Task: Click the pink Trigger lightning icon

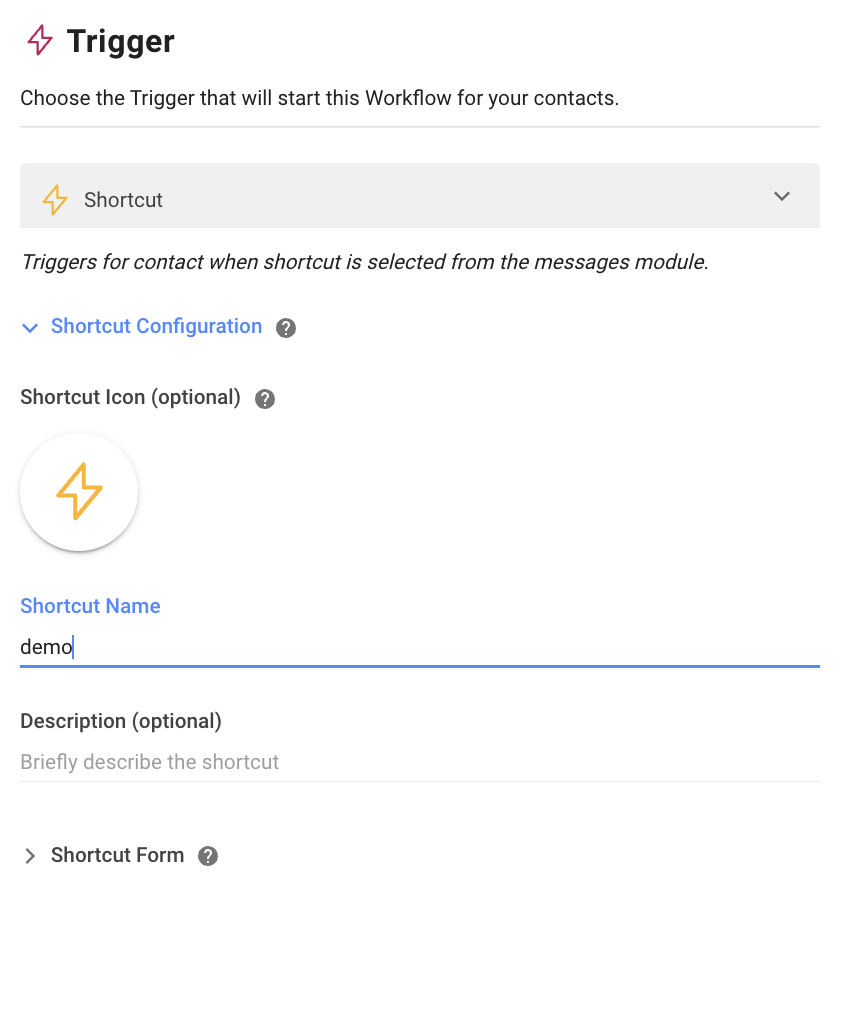Action: pos(39,40)
